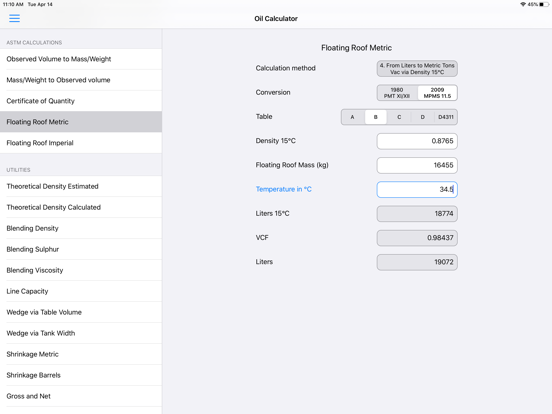Open Wedge via Table Volume
Screen dimensions: 552x414
pyautogui.click(x=81, y=312)
